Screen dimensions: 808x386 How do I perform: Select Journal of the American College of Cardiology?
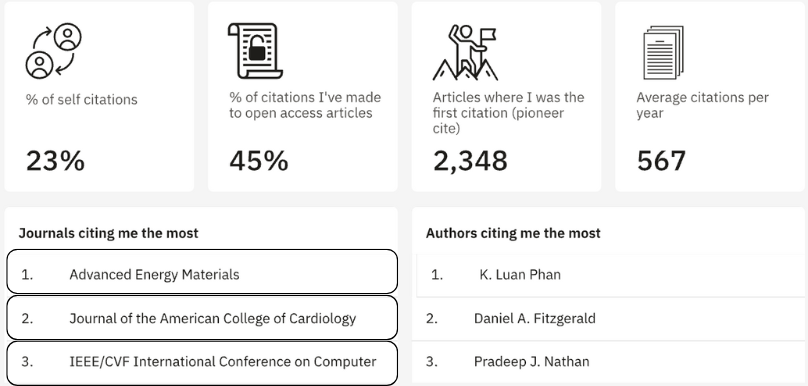[202, 317]
